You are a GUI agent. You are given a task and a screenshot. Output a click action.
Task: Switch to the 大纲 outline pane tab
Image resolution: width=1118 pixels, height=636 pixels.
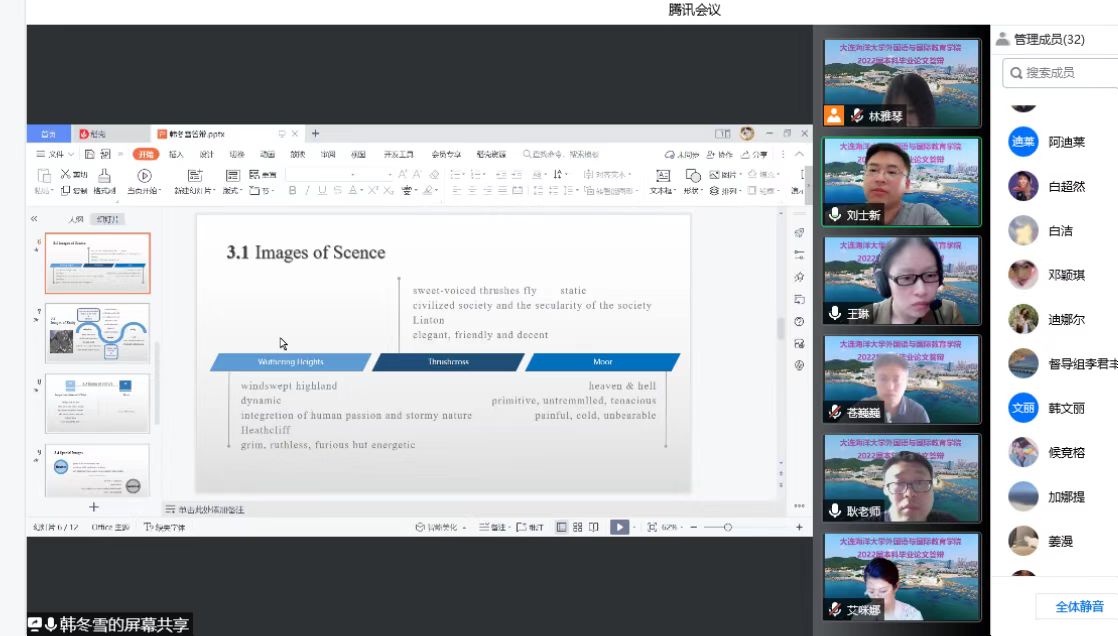76,219
